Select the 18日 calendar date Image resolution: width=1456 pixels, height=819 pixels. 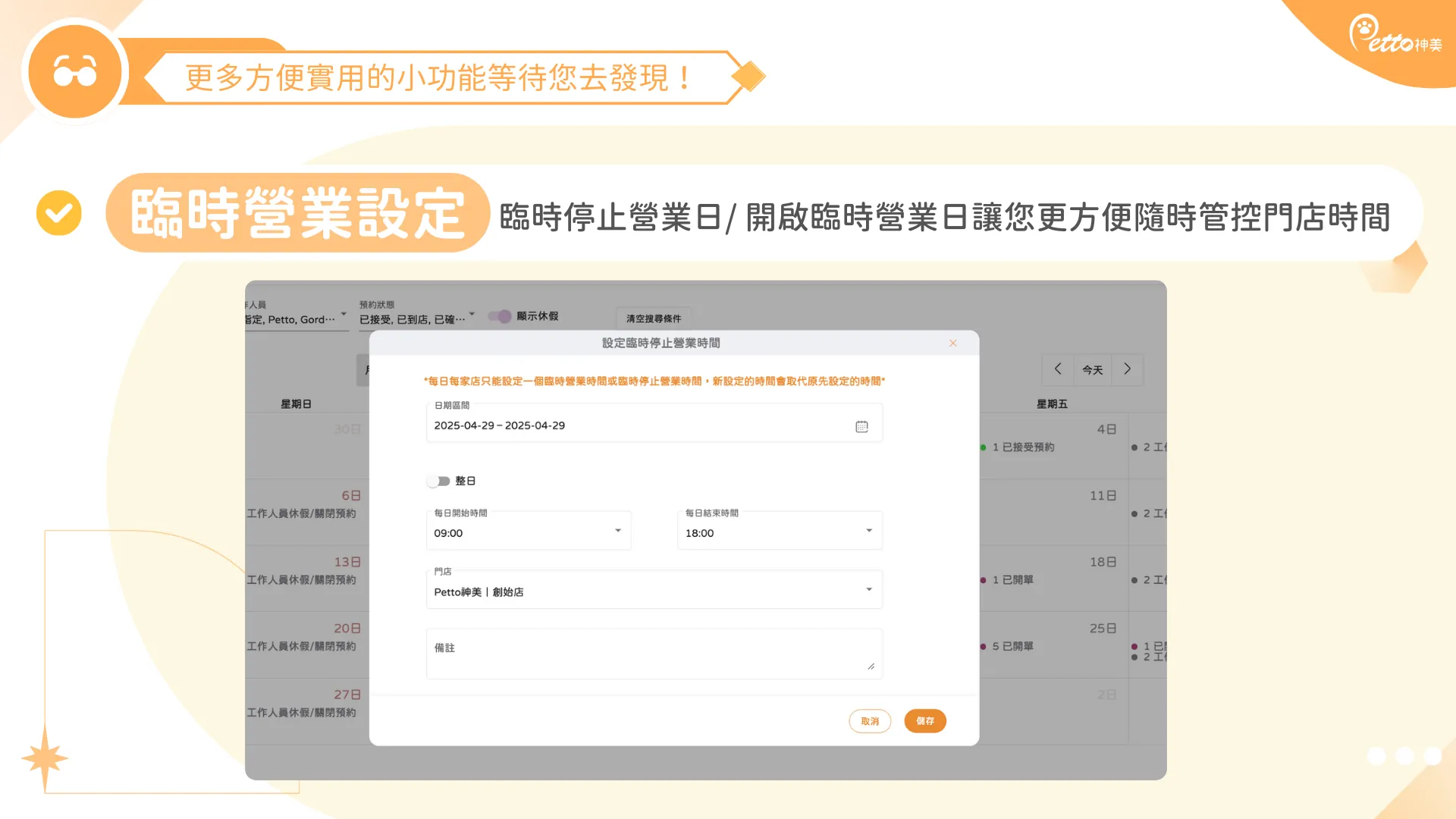tap(1103, 562)
